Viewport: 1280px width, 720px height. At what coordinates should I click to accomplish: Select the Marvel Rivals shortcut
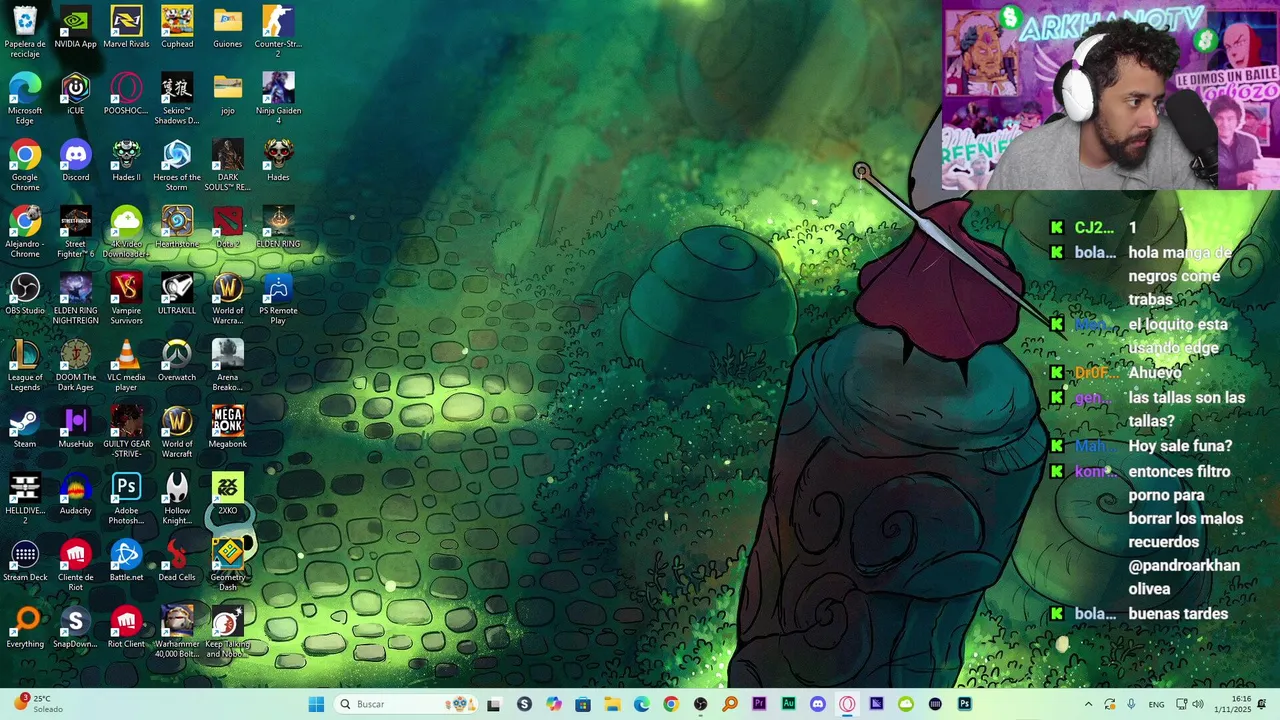[126, 27]
